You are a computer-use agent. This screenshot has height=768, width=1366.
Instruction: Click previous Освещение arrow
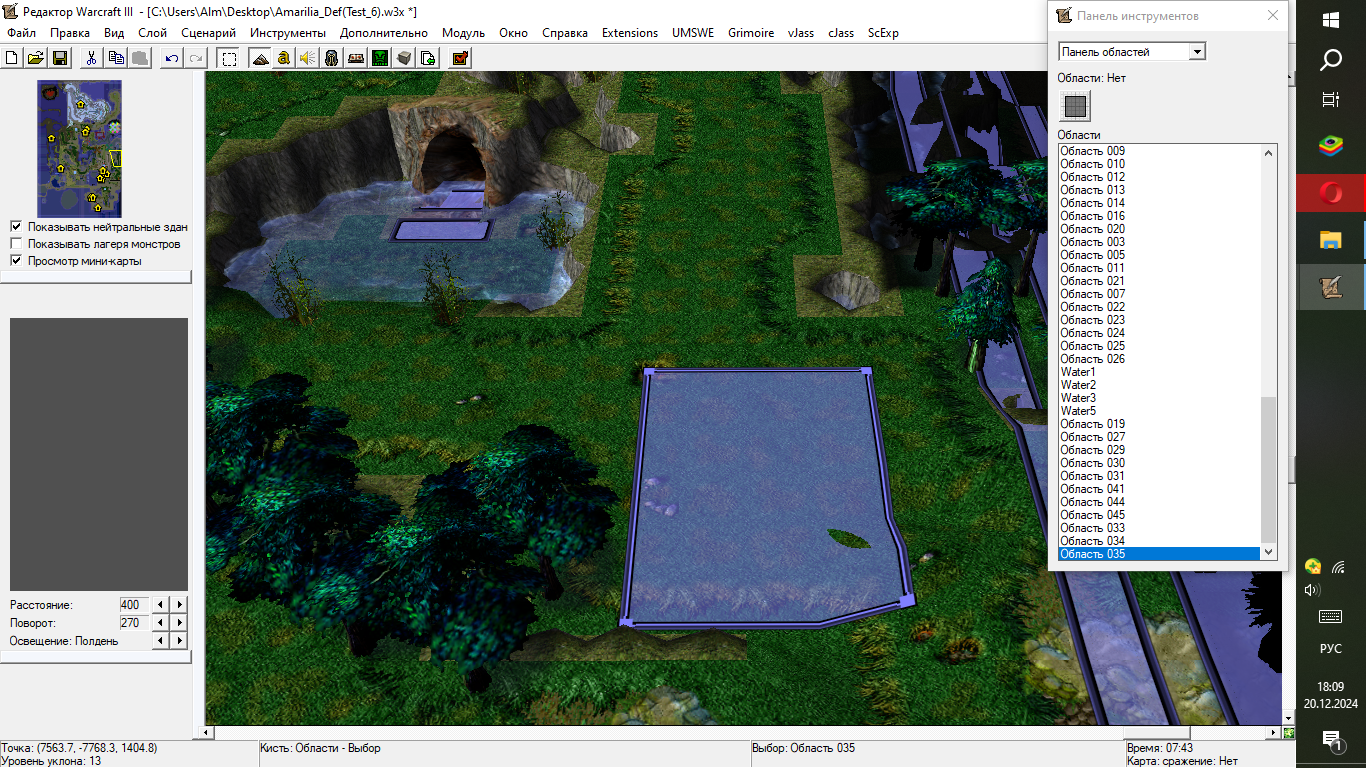tap(160, 641)
